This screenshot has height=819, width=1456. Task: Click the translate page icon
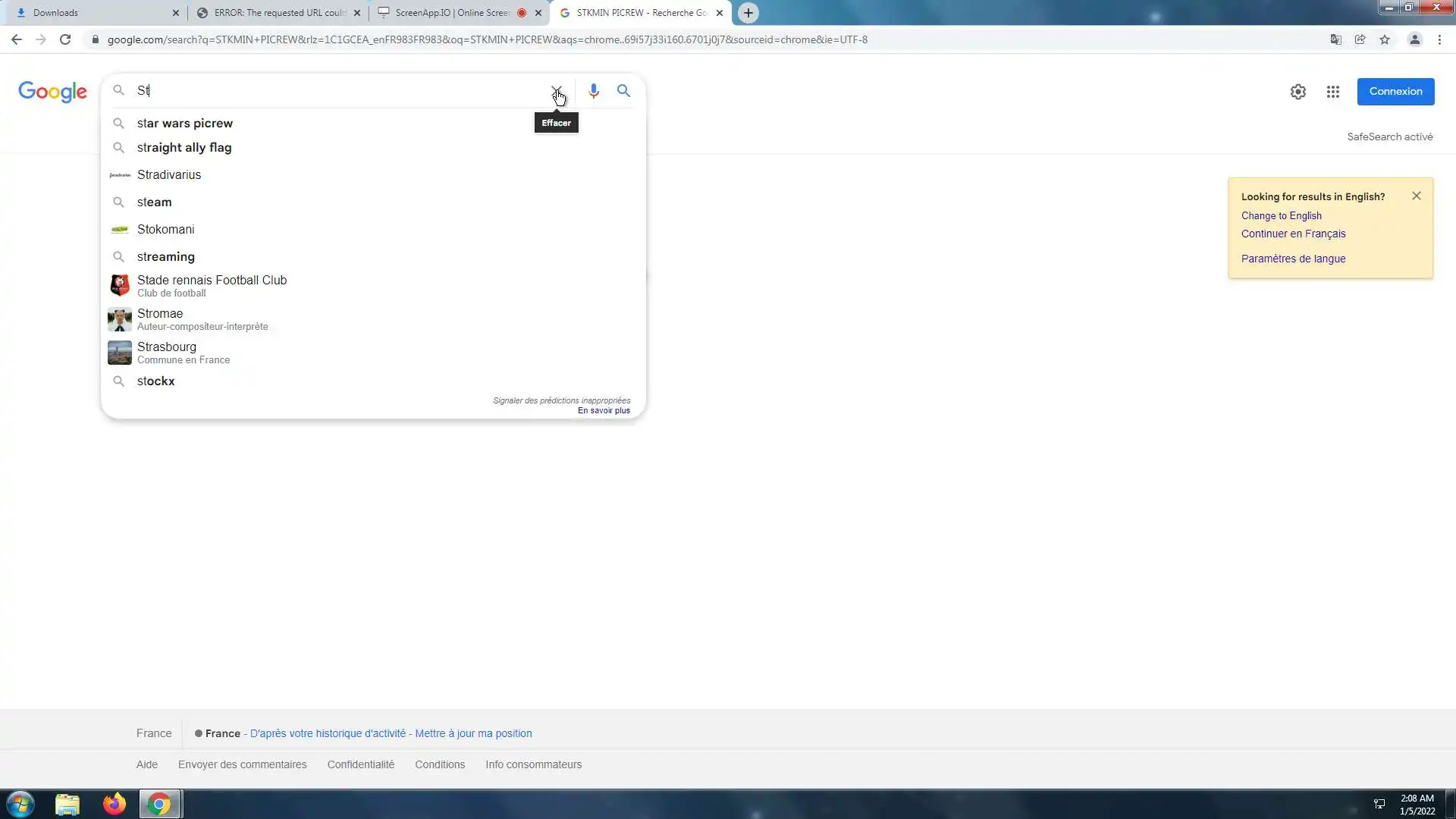pyautogui.click(x=1335, y=39)
